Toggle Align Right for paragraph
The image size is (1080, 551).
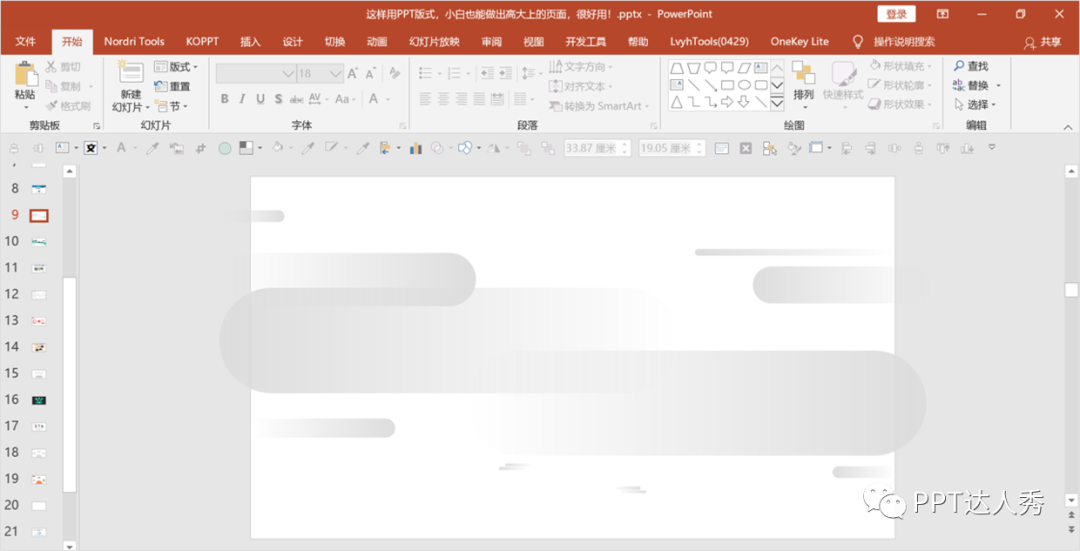(x=461, y=99)
